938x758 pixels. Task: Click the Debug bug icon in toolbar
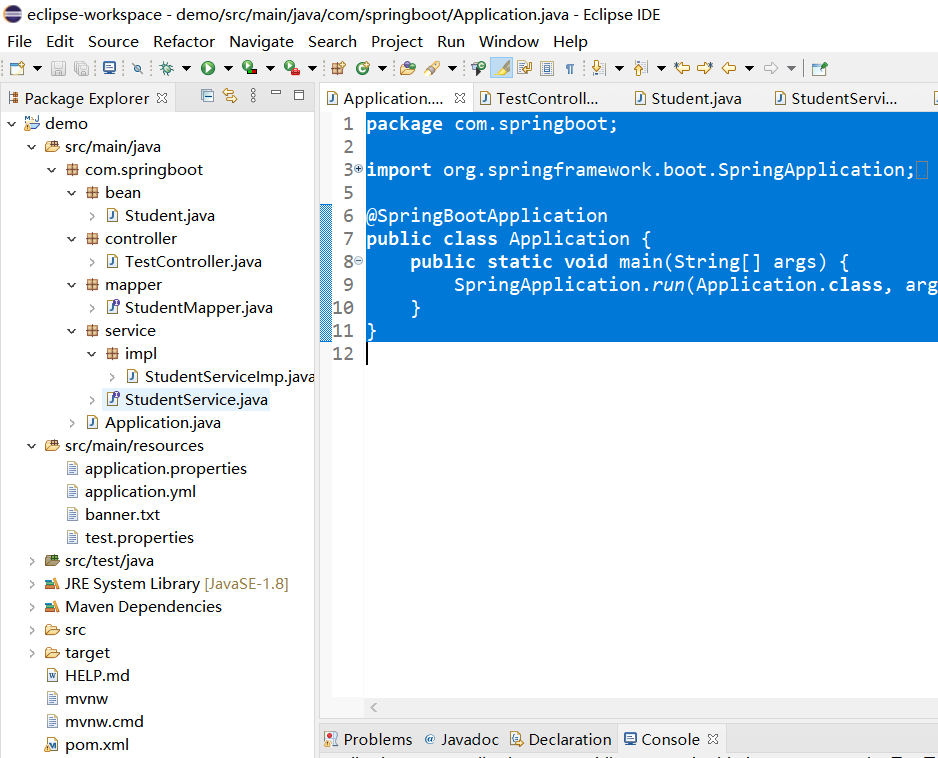click(x=167, y=68)
